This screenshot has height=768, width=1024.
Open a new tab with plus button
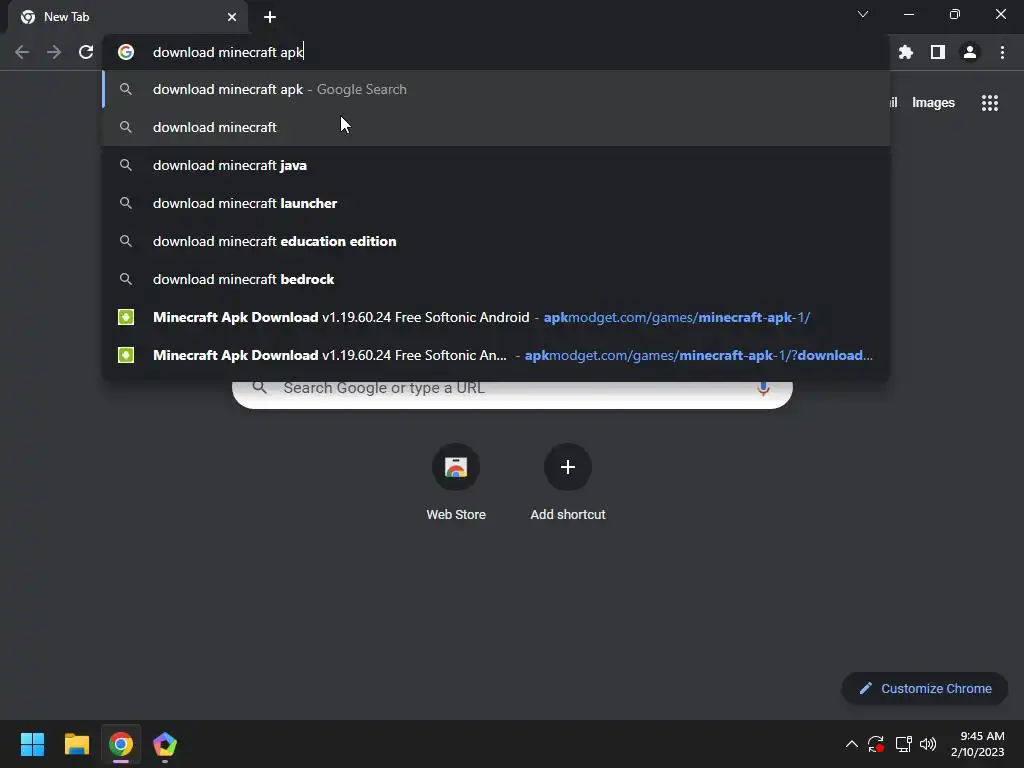tap(270, 17)
